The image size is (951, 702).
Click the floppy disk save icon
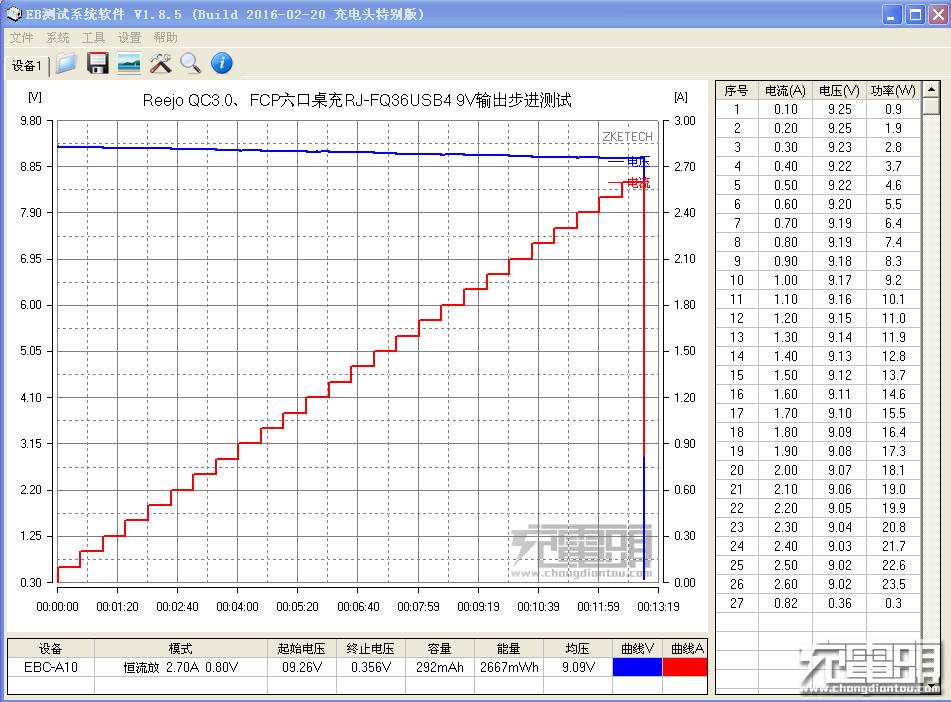tap(98, 63)
